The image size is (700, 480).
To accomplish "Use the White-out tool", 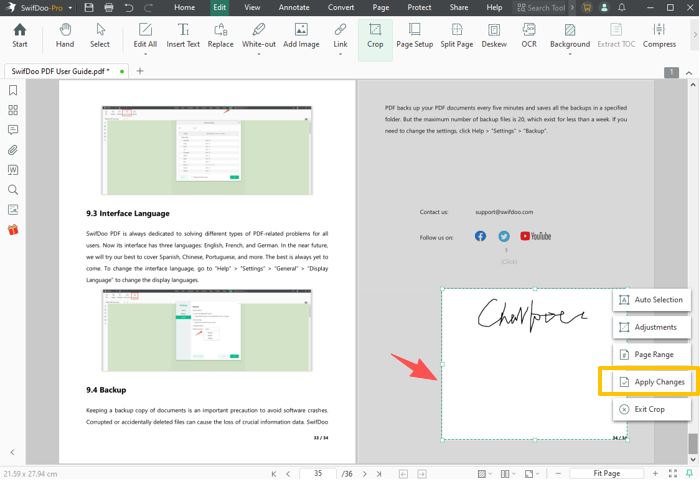I will pyautogui.click(x=259, y=36).
